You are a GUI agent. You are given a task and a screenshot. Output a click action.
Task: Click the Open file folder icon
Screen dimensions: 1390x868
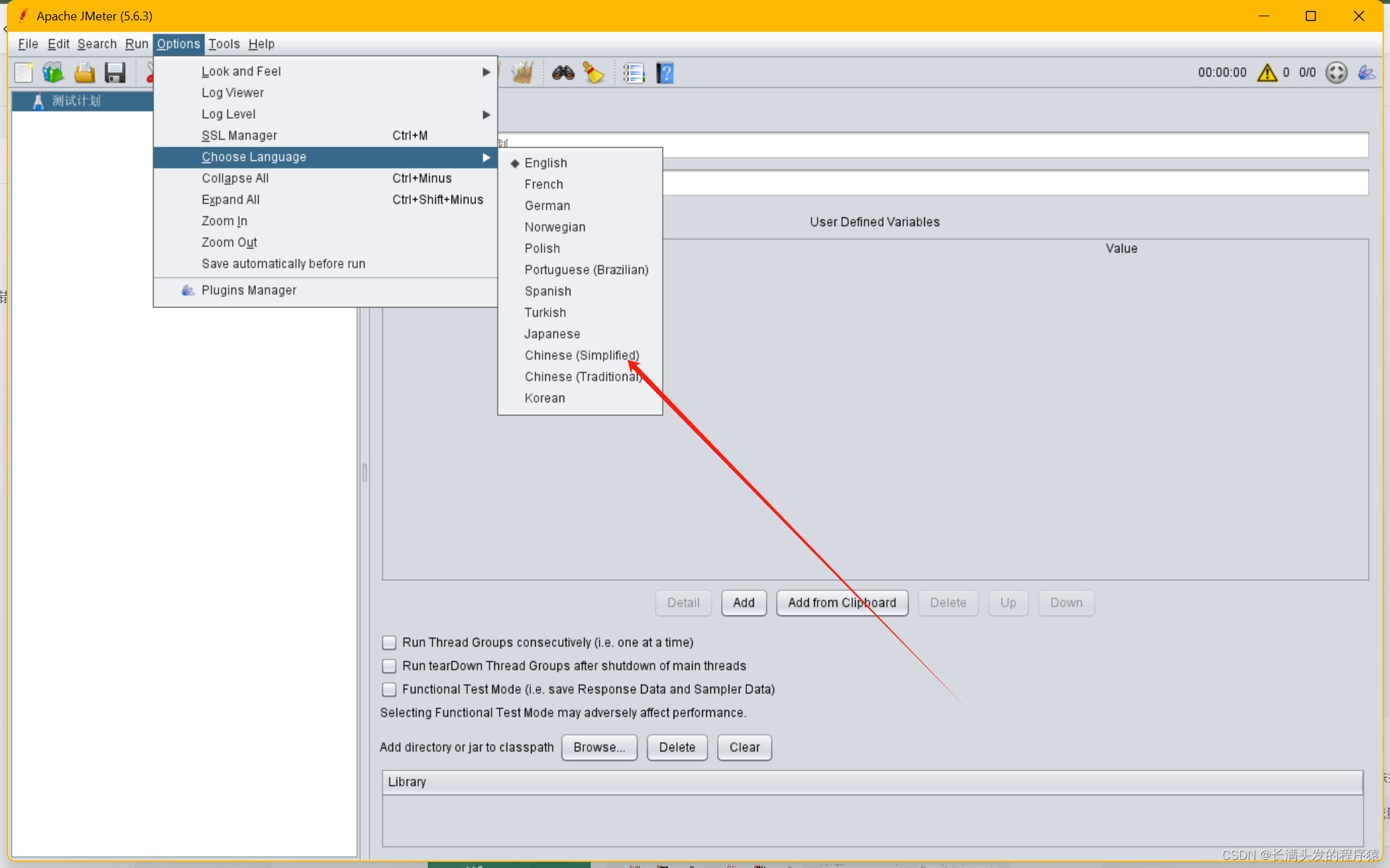click(84, 73)
